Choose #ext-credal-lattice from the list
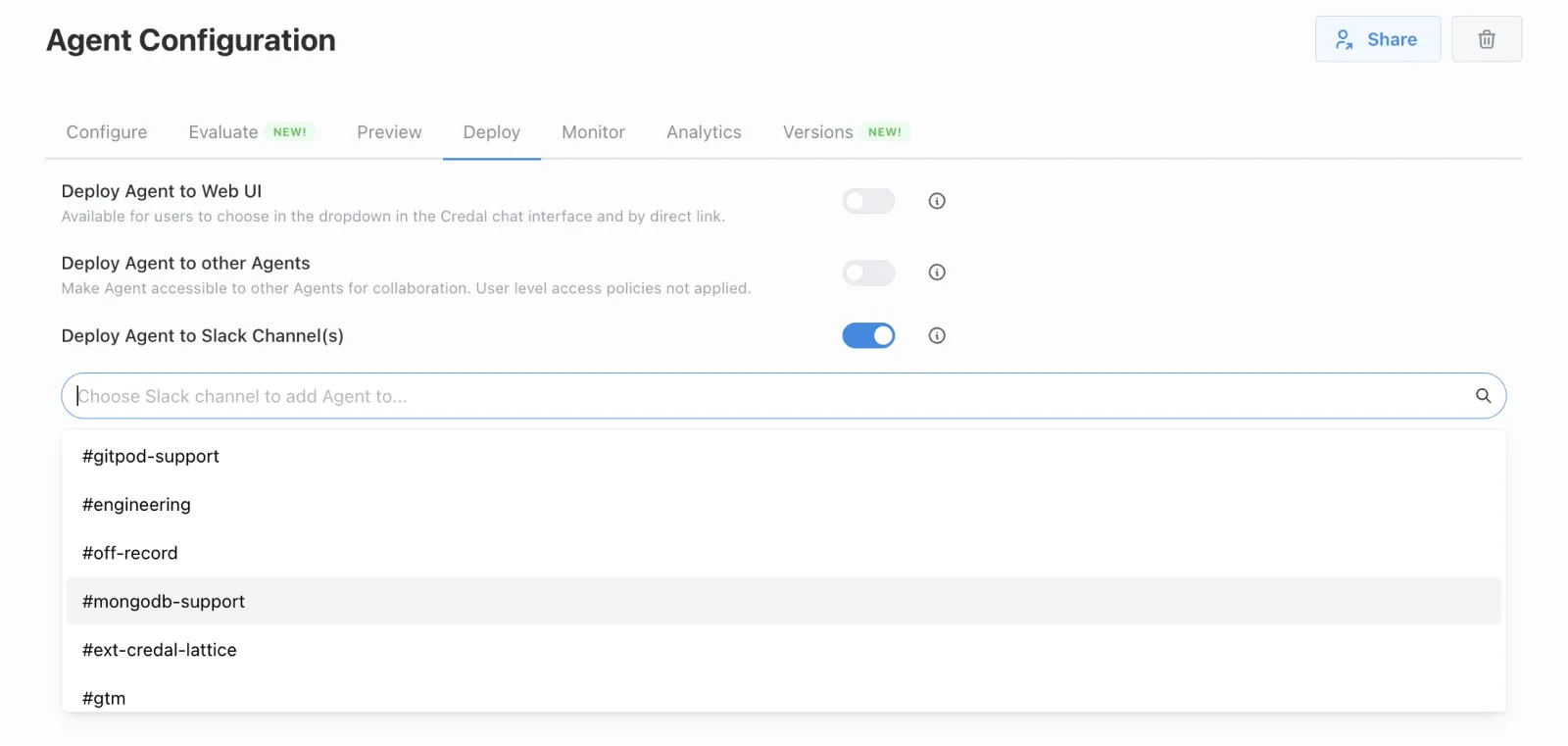1568x746 pixels. coord(160,650)
